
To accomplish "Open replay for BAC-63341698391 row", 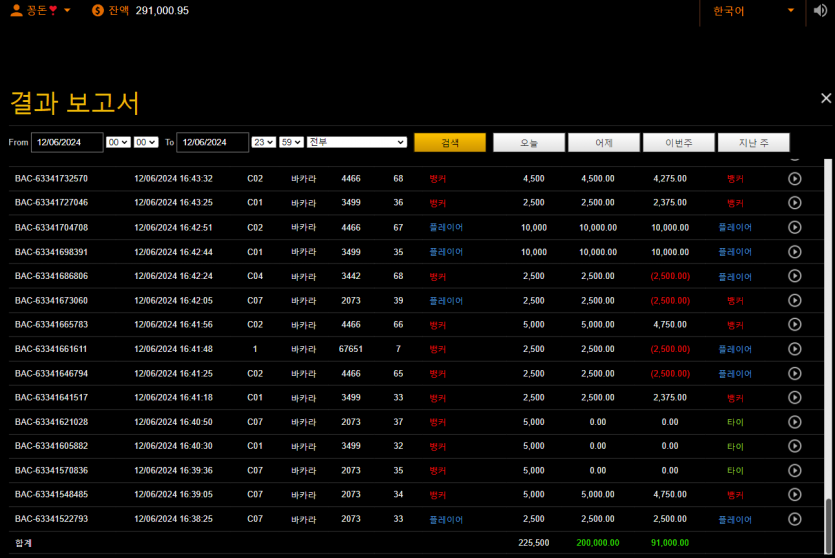I will click(x=795, y=252).
